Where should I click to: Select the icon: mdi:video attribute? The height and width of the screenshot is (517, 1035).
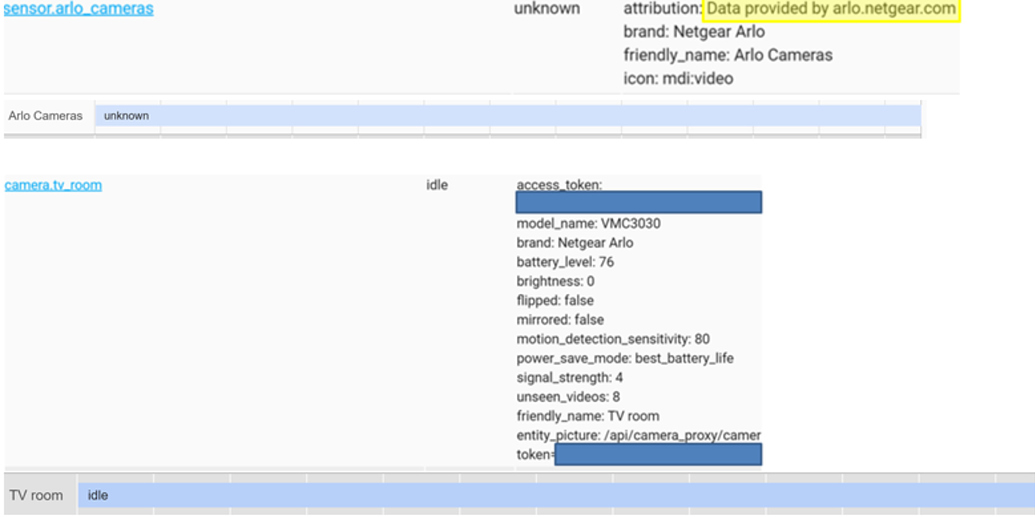click(x=678, y=78)
